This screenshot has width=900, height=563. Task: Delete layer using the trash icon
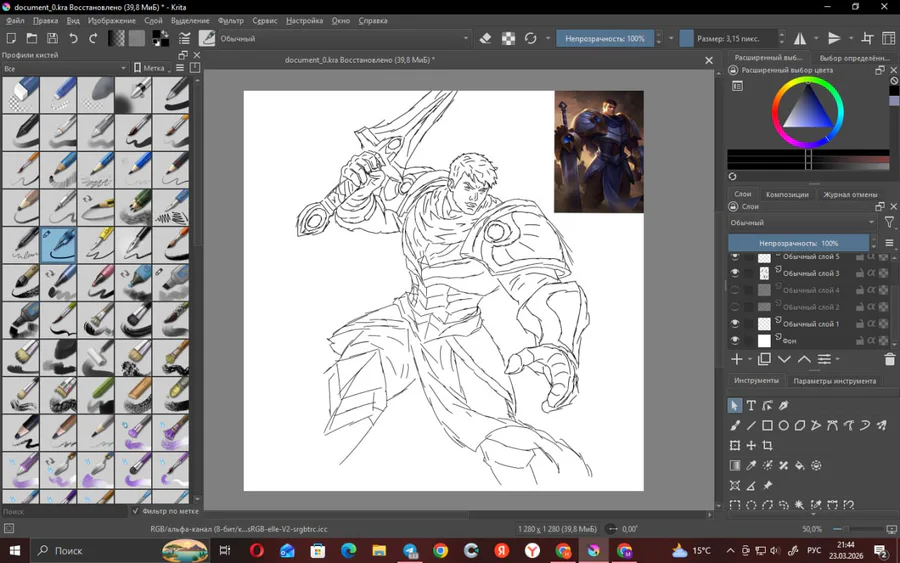pos(889,359)
